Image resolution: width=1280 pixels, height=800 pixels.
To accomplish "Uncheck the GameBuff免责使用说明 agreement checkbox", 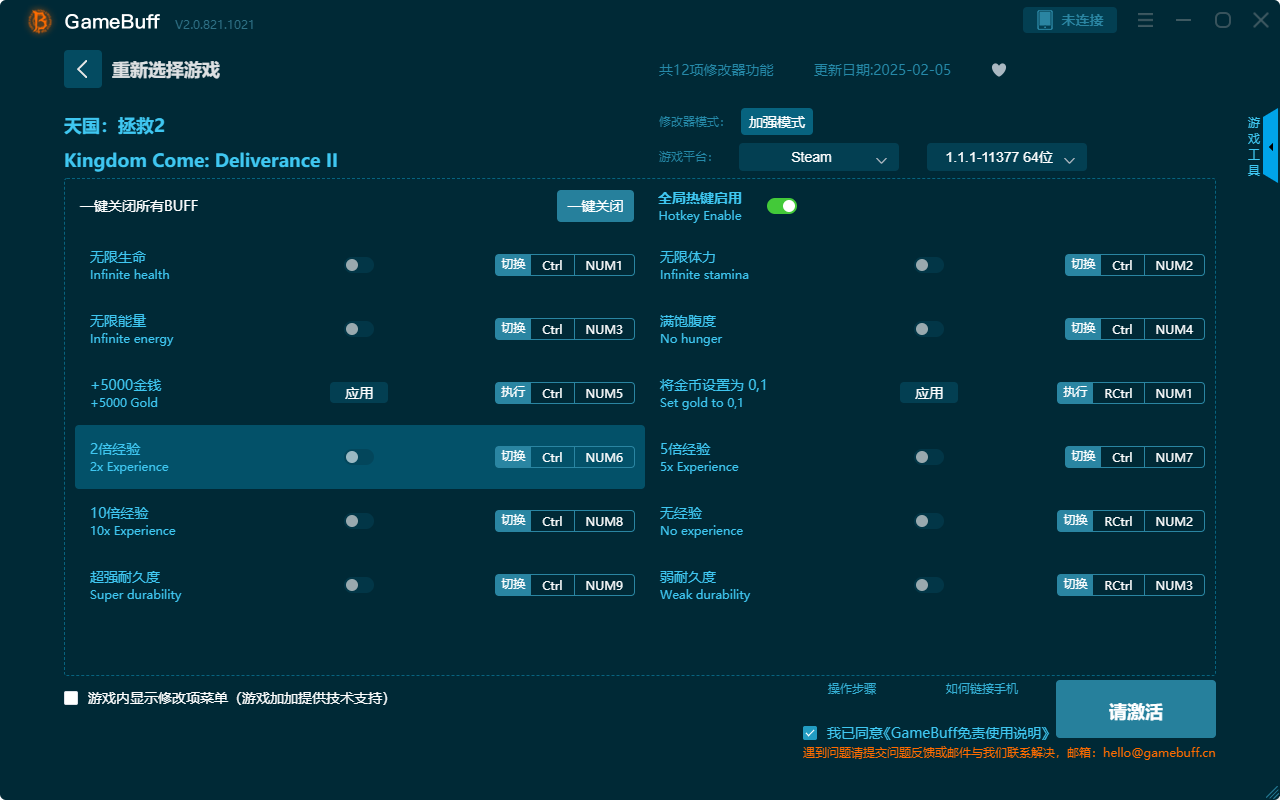I will pos(810,732).
